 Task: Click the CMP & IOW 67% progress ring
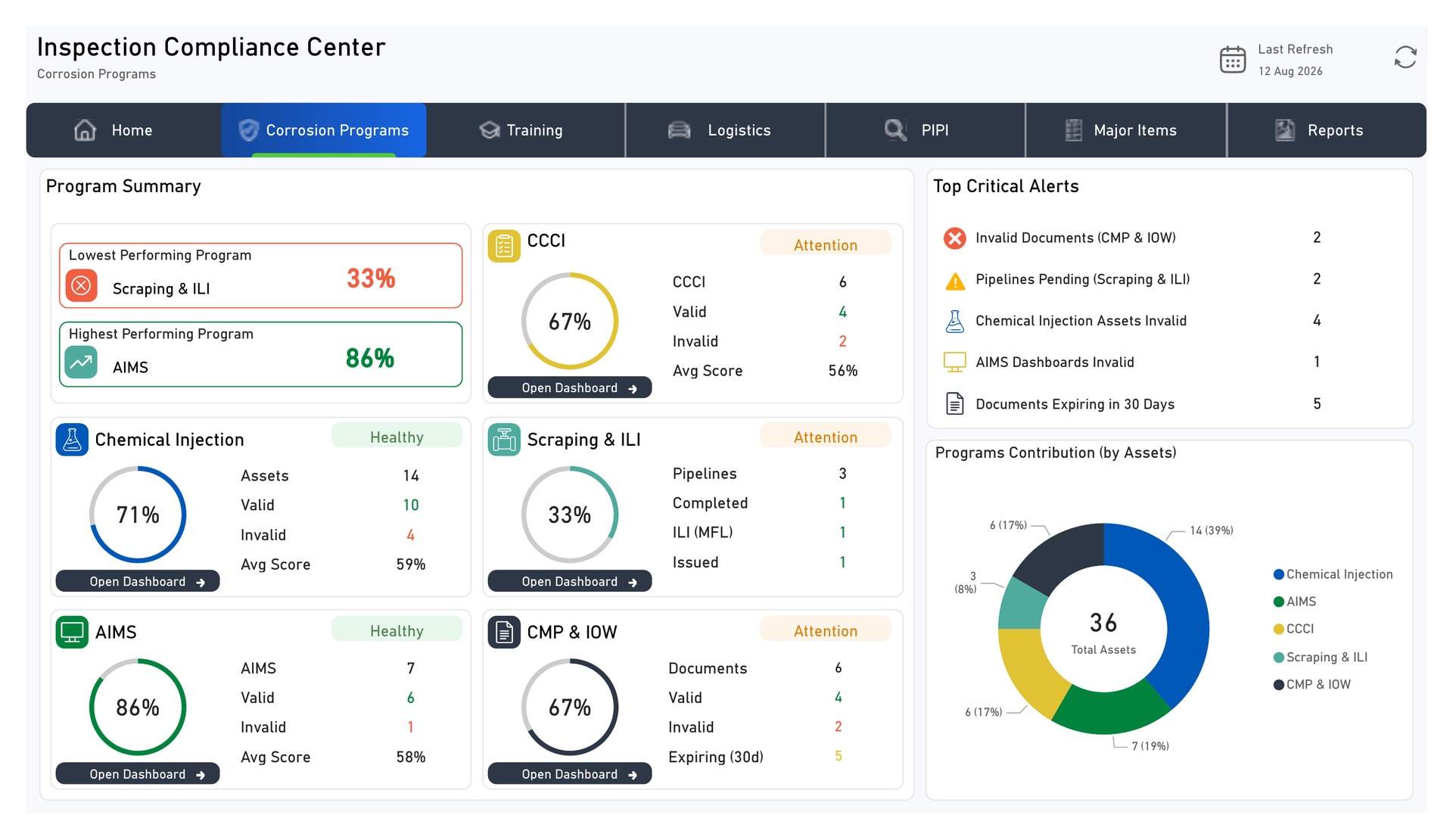pos(570,707)
